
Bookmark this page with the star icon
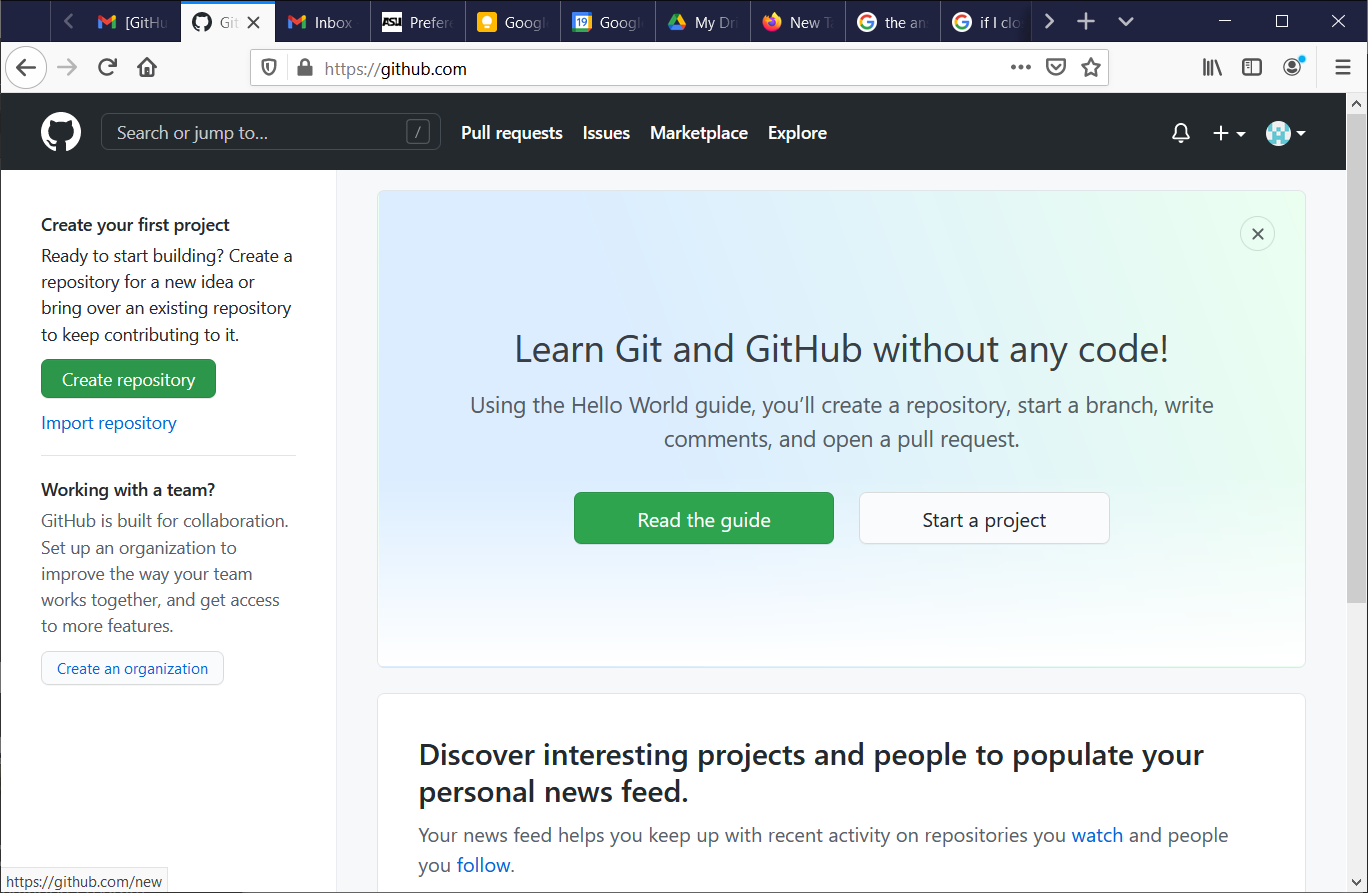(1091, 68)
